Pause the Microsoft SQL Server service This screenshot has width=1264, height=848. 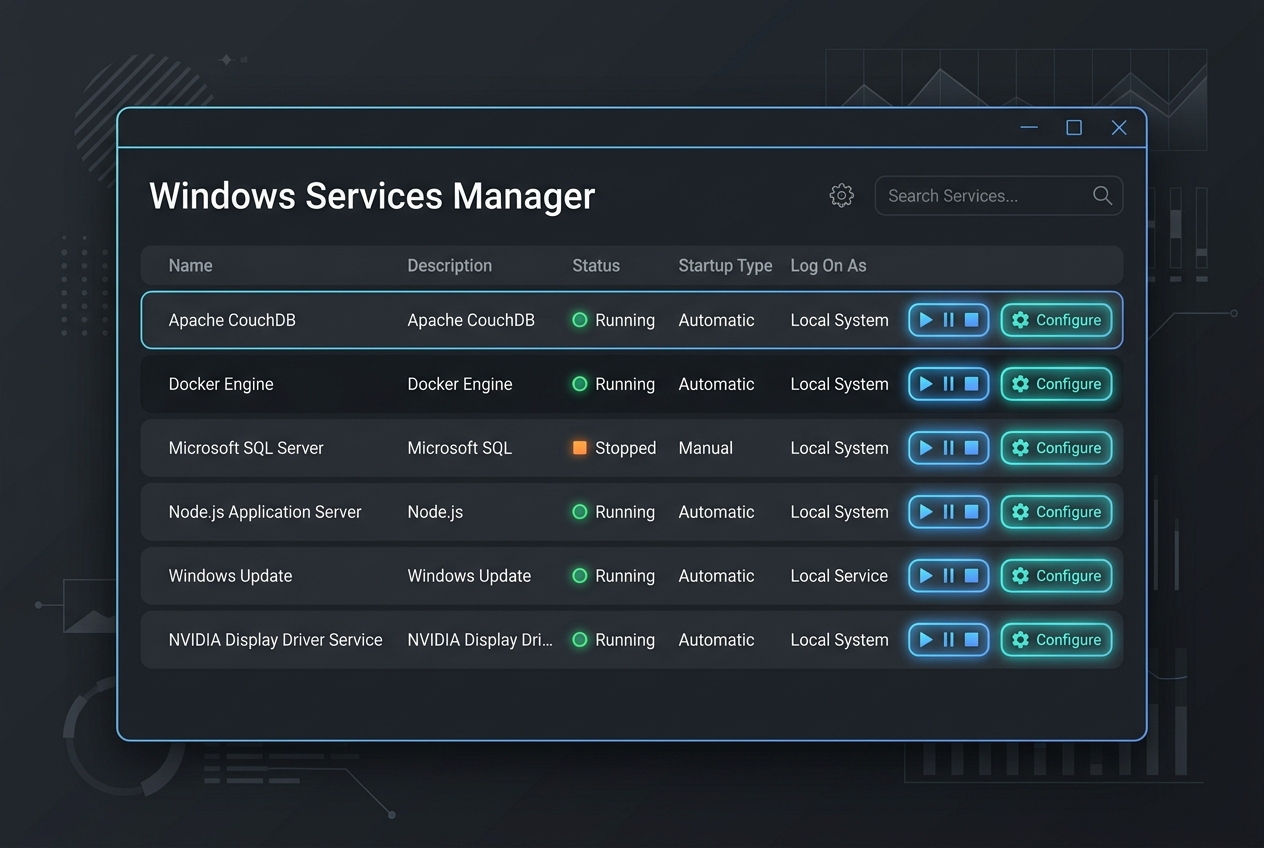click(948, 448)
